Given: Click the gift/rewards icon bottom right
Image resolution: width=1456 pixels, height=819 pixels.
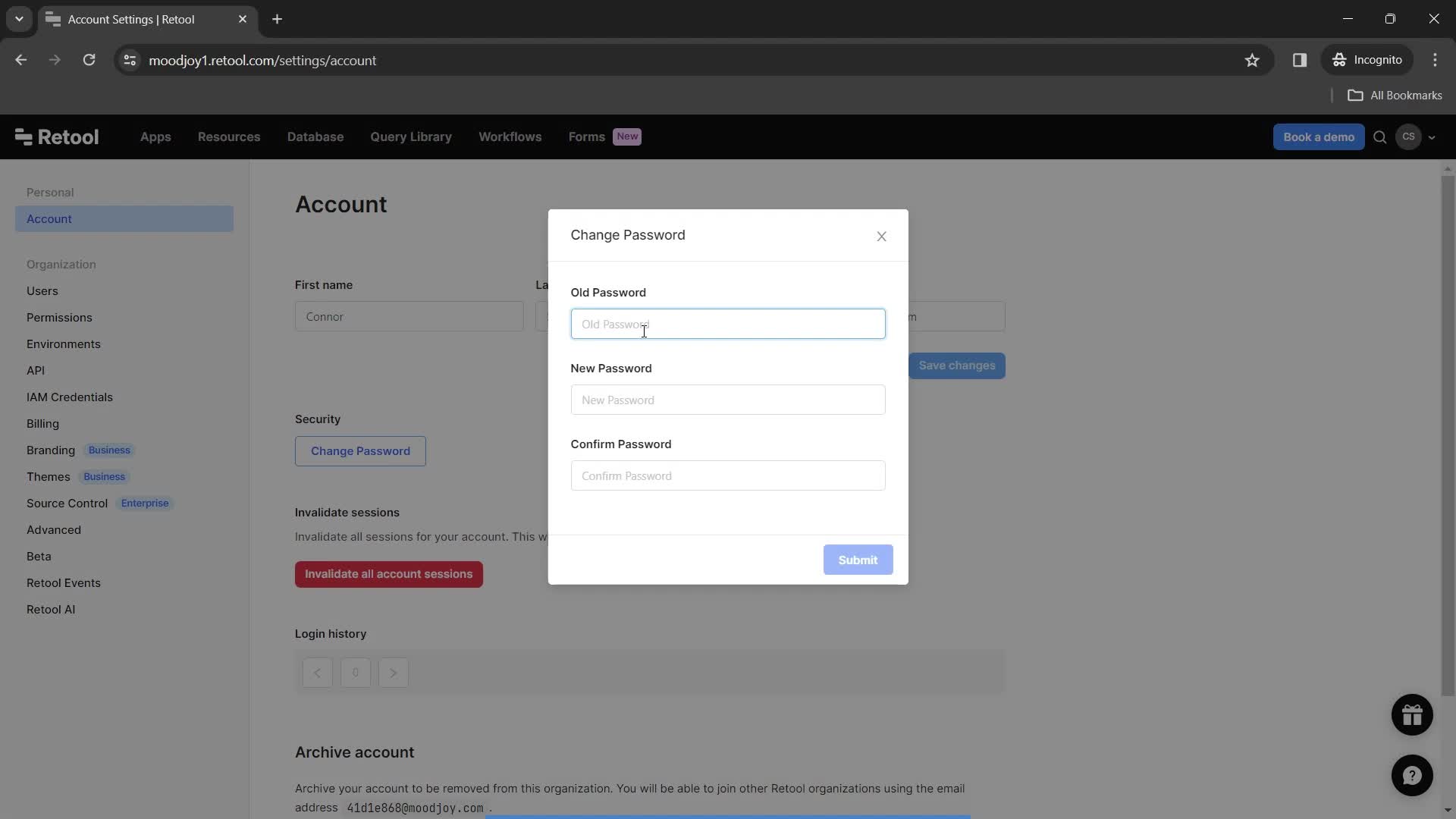Looking at the screenshot, I should [1413, 714].
